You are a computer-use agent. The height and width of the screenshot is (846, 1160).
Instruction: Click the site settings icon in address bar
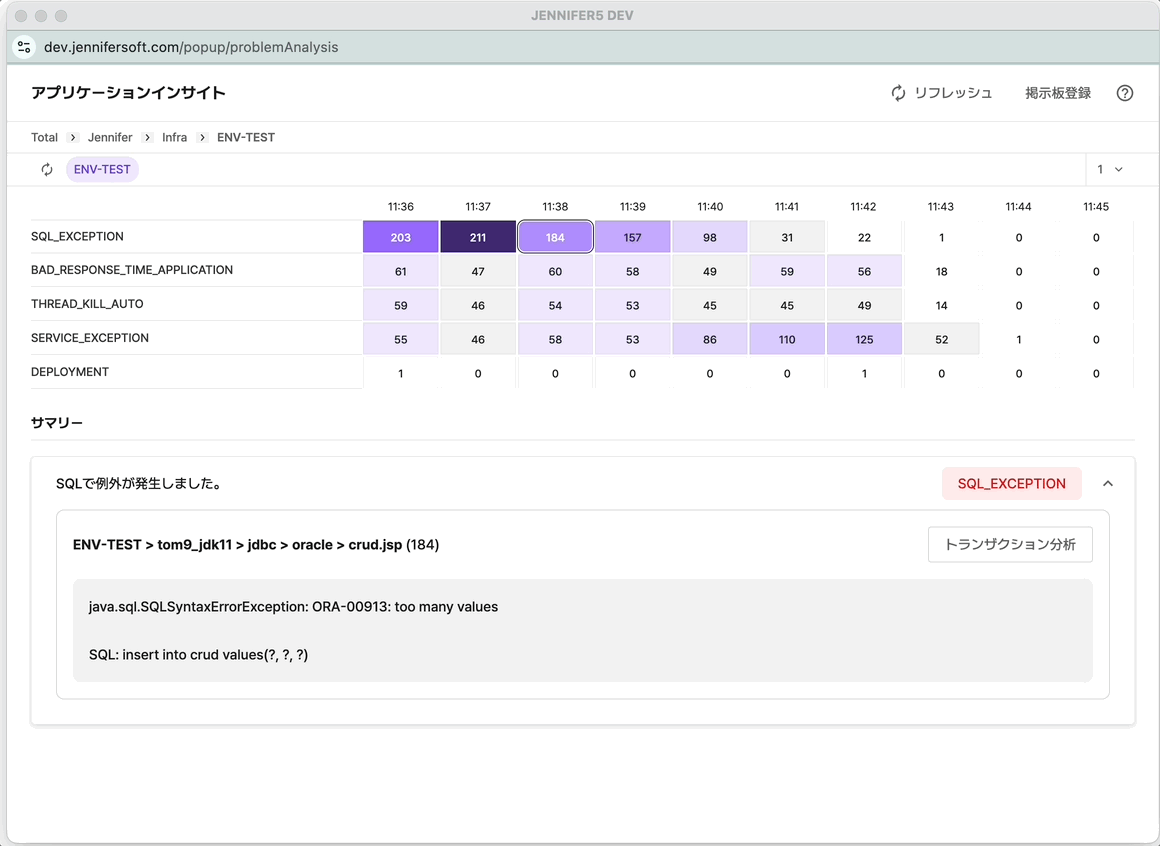tap(24, 47)
